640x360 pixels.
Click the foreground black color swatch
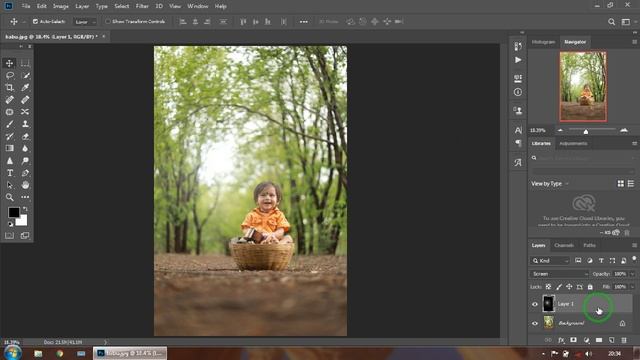coord(13,213)
